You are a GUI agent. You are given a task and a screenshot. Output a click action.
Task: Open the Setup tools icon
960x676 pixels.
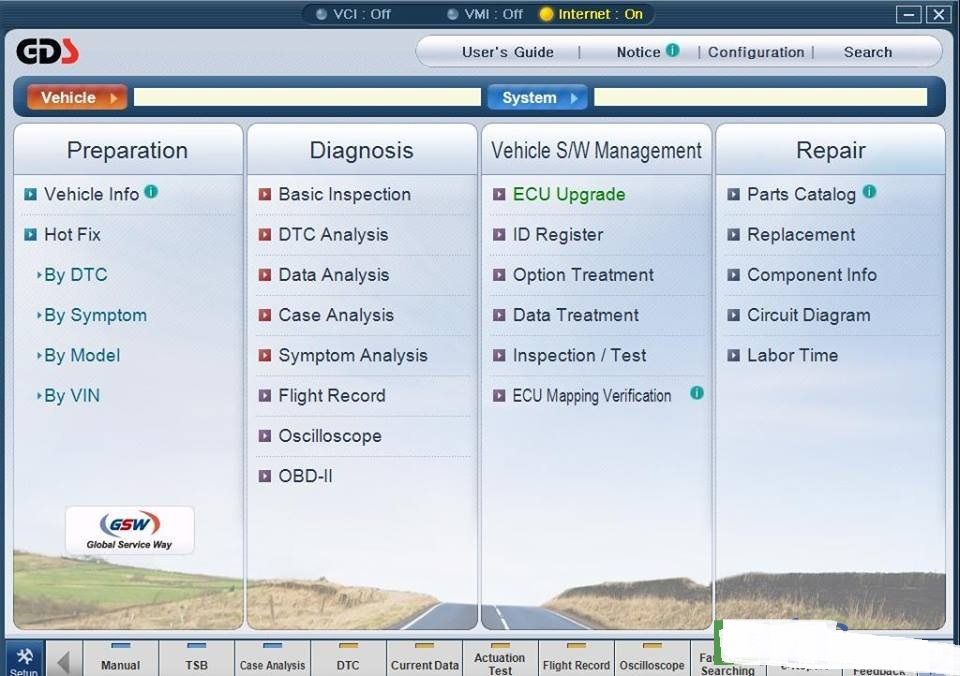click(24, 658)
